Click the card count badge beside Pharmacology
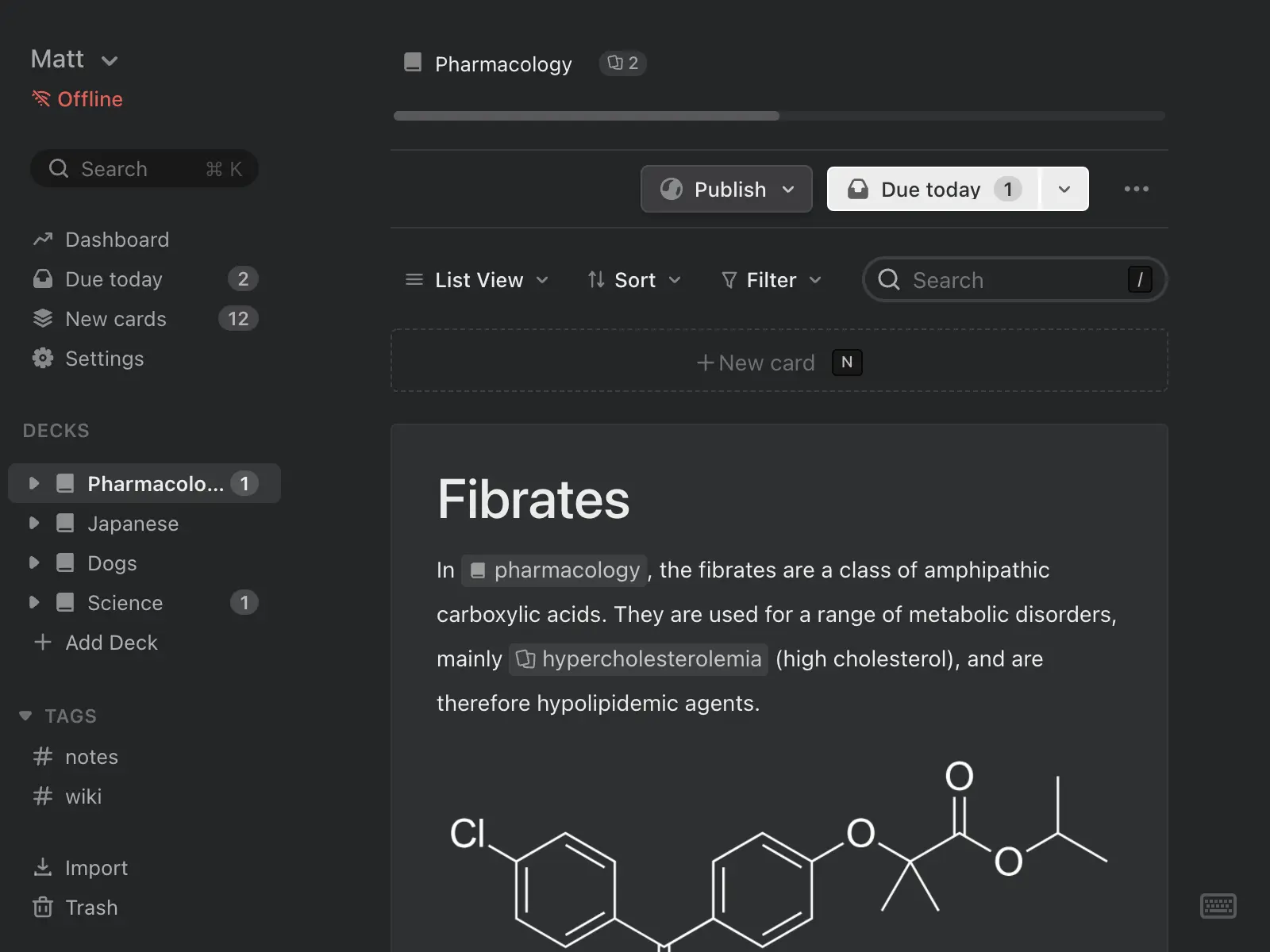Screen dimensions: 1270x952 [622, 63]
